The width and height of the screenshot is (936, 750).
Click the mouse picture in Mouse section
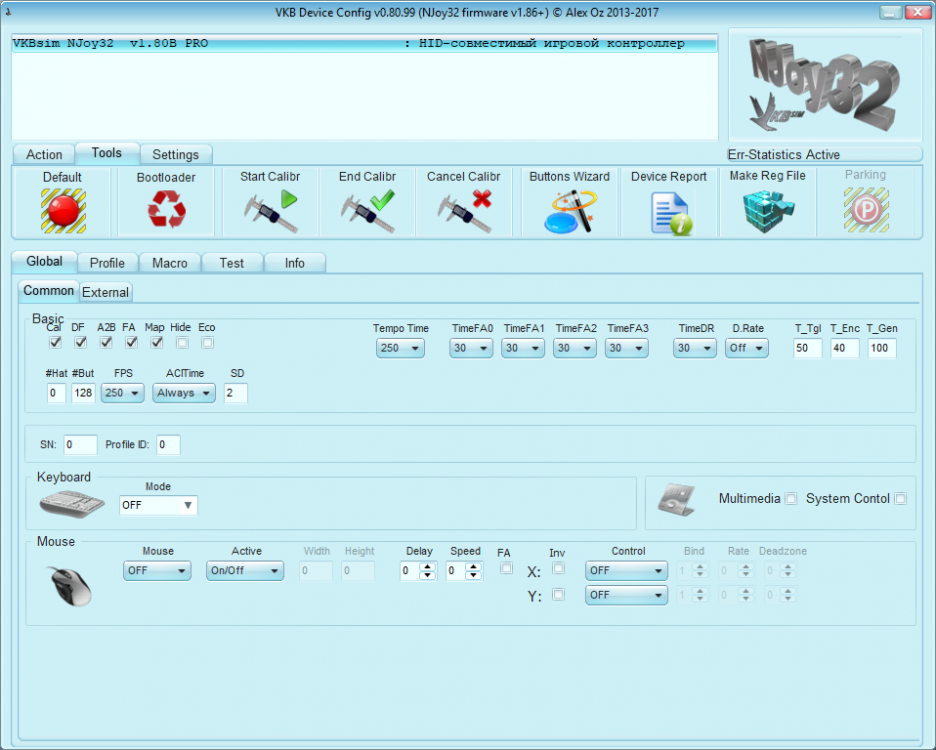pos(70,586)
